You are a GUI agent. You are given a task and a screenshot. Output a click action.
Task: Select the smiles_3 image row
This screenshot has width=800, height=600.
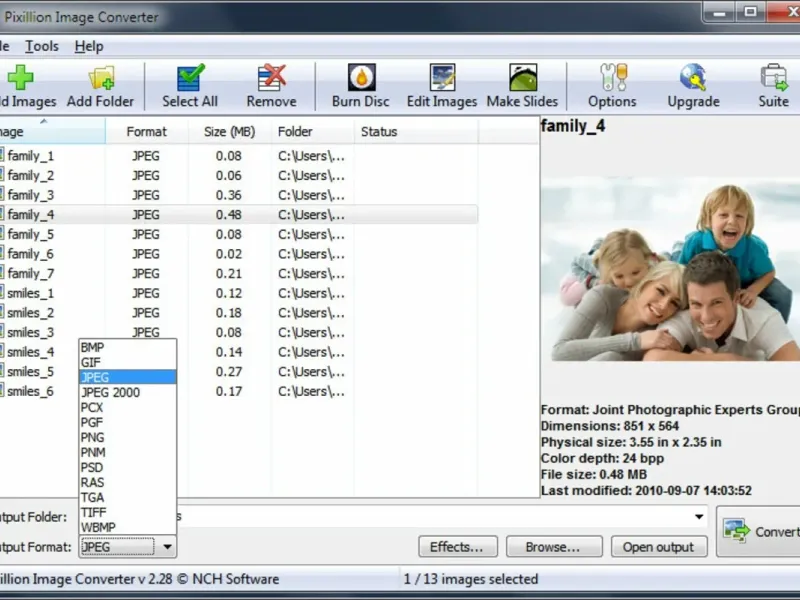coord(239,333)
